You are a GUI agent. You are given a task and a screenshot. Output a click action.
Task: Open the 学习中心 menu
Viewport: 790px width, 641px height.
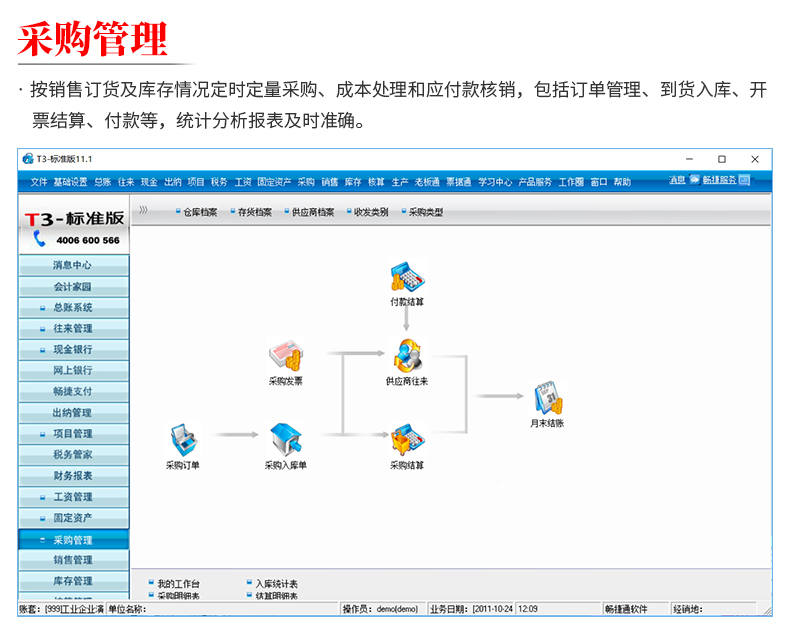click(x=495, y=182)
